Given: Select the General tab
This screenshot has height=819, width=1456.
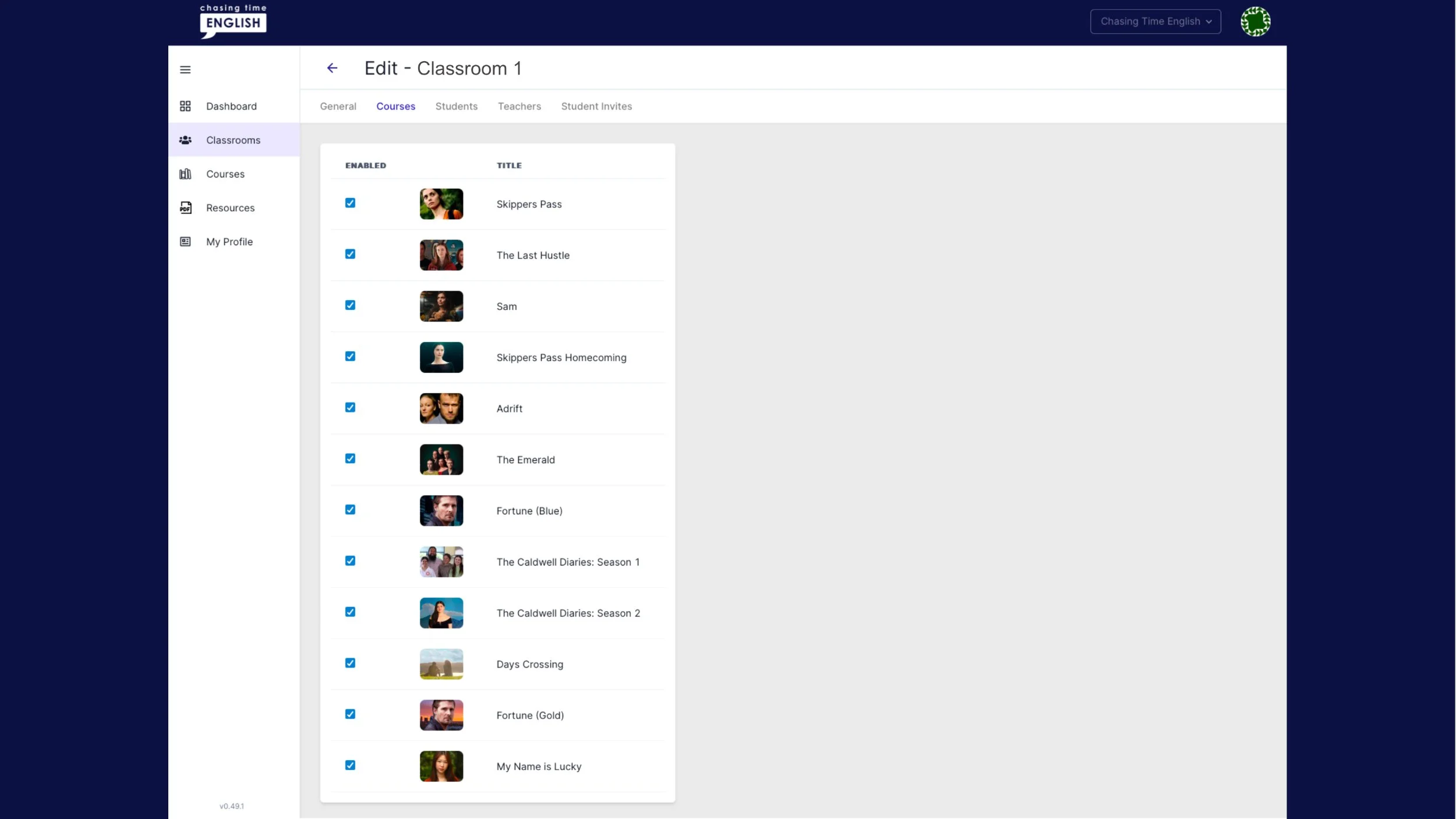Looking at the screenshot, I should (338, 106).
